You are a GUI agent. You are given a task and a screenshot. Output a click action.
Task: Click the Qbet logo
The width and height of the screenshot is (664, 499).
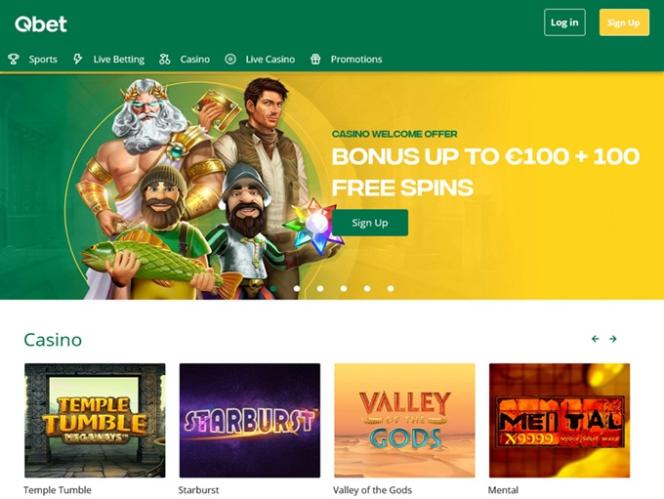[41, 24]
